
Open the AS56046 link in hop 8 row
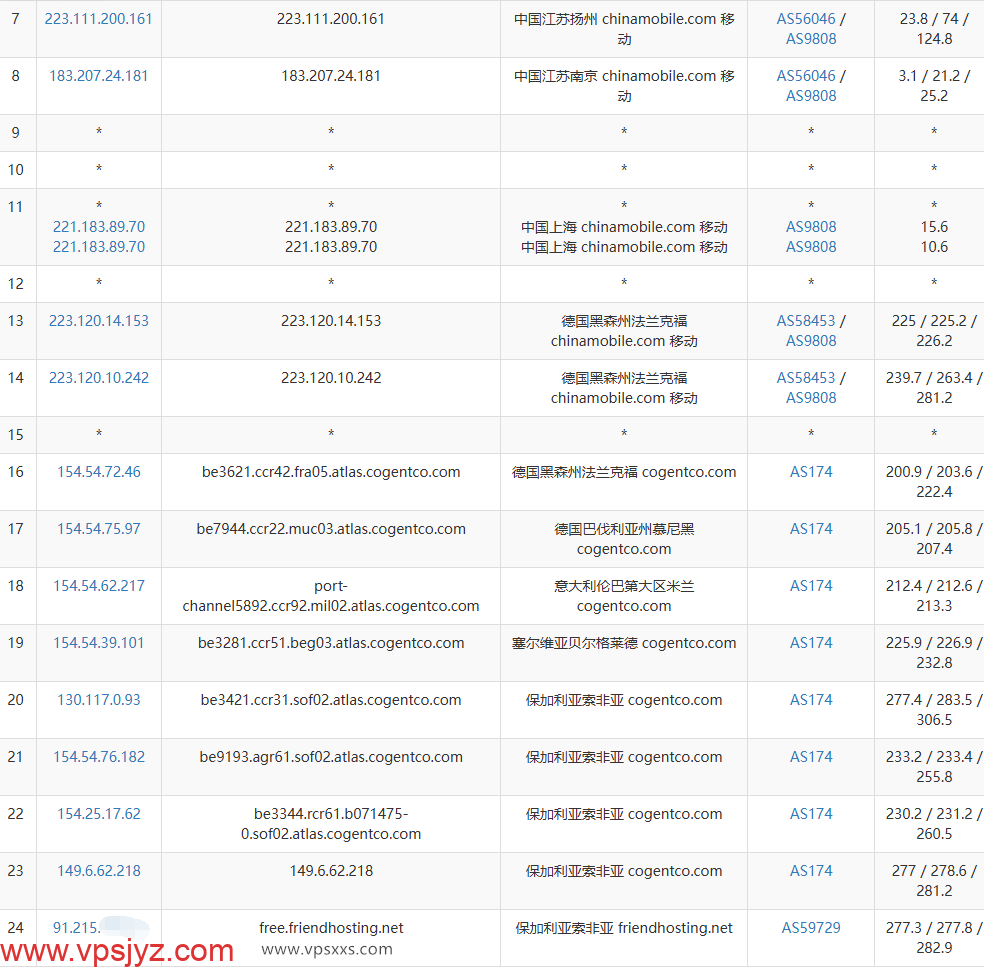click(x=806, y=76)
